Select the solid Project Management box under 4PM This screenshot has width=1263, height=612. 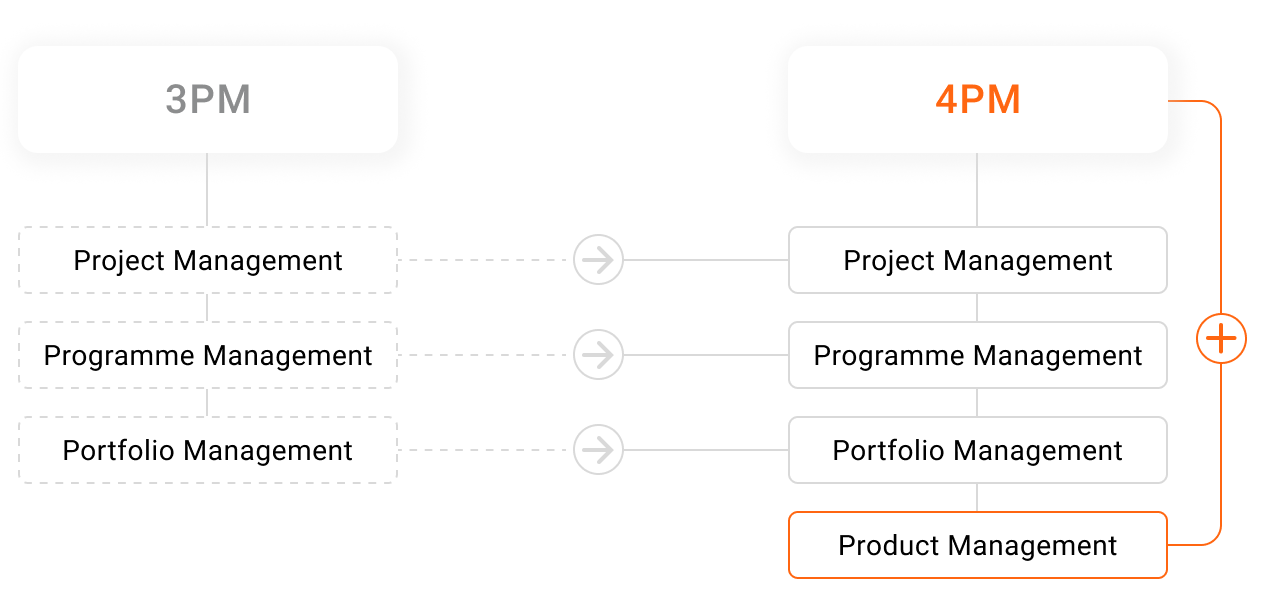point(977,260)
